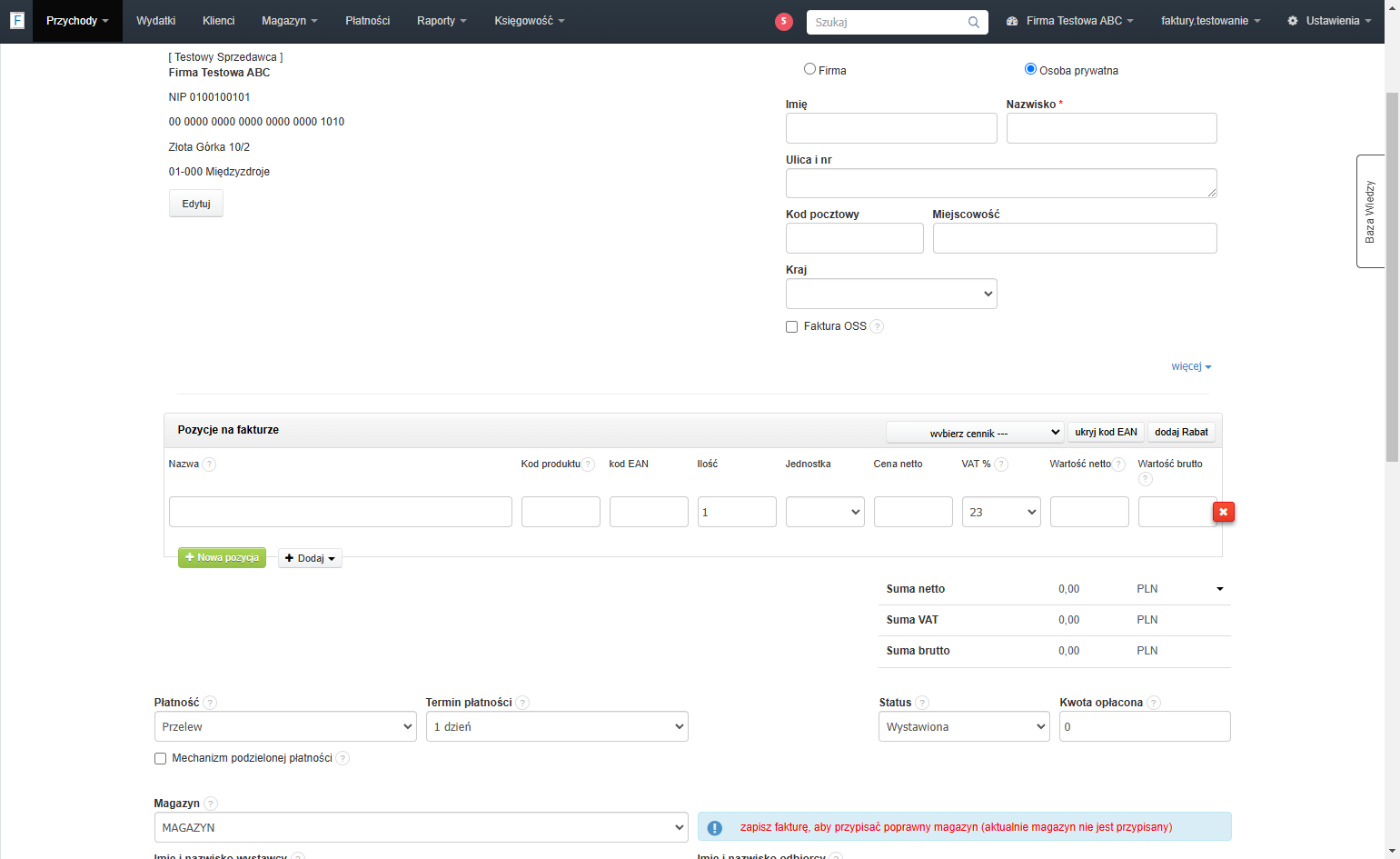Open the Przychody menu

tap(77, 21)
